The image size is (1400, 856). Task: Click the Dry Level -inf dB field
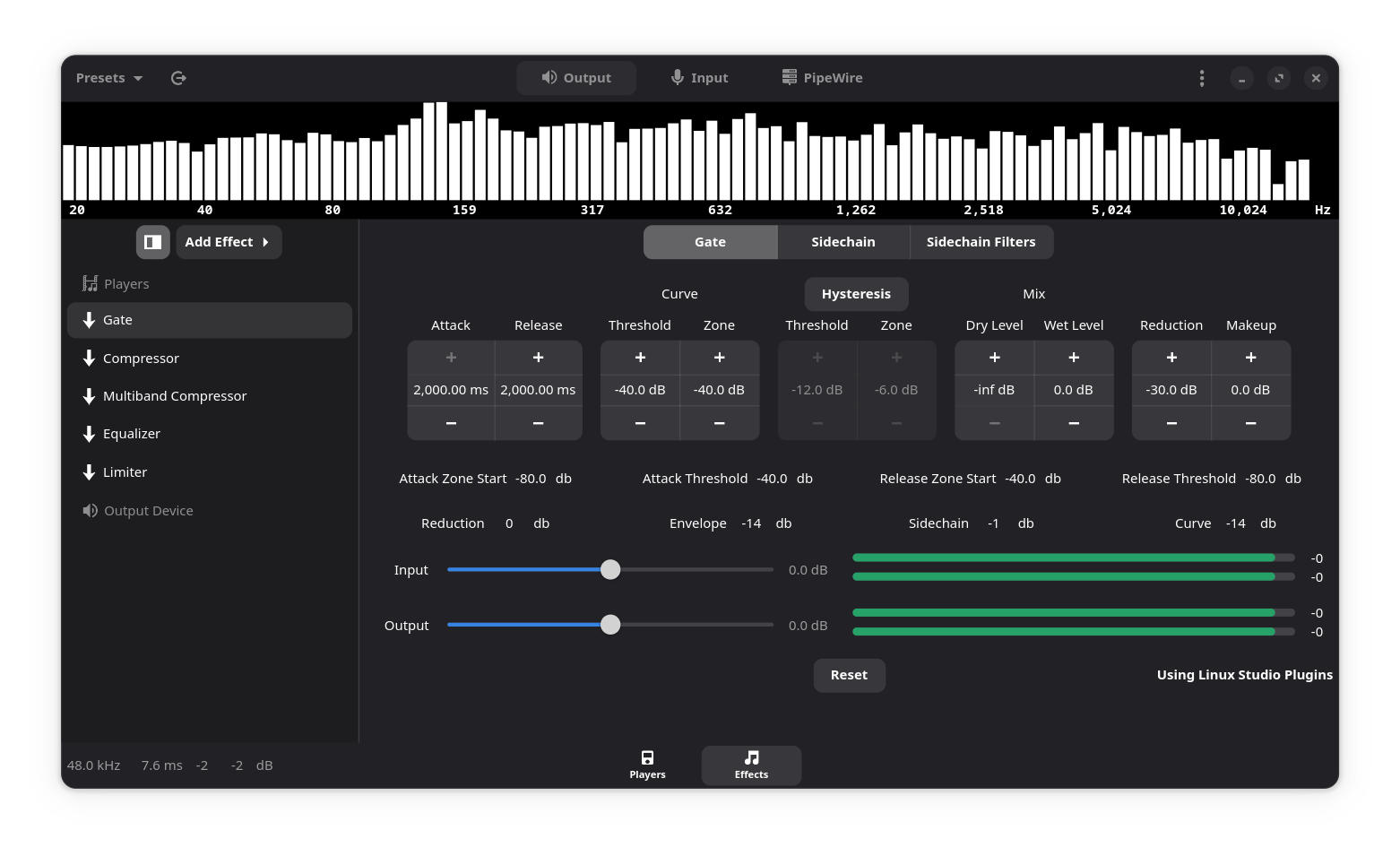(x=995, y=390)
